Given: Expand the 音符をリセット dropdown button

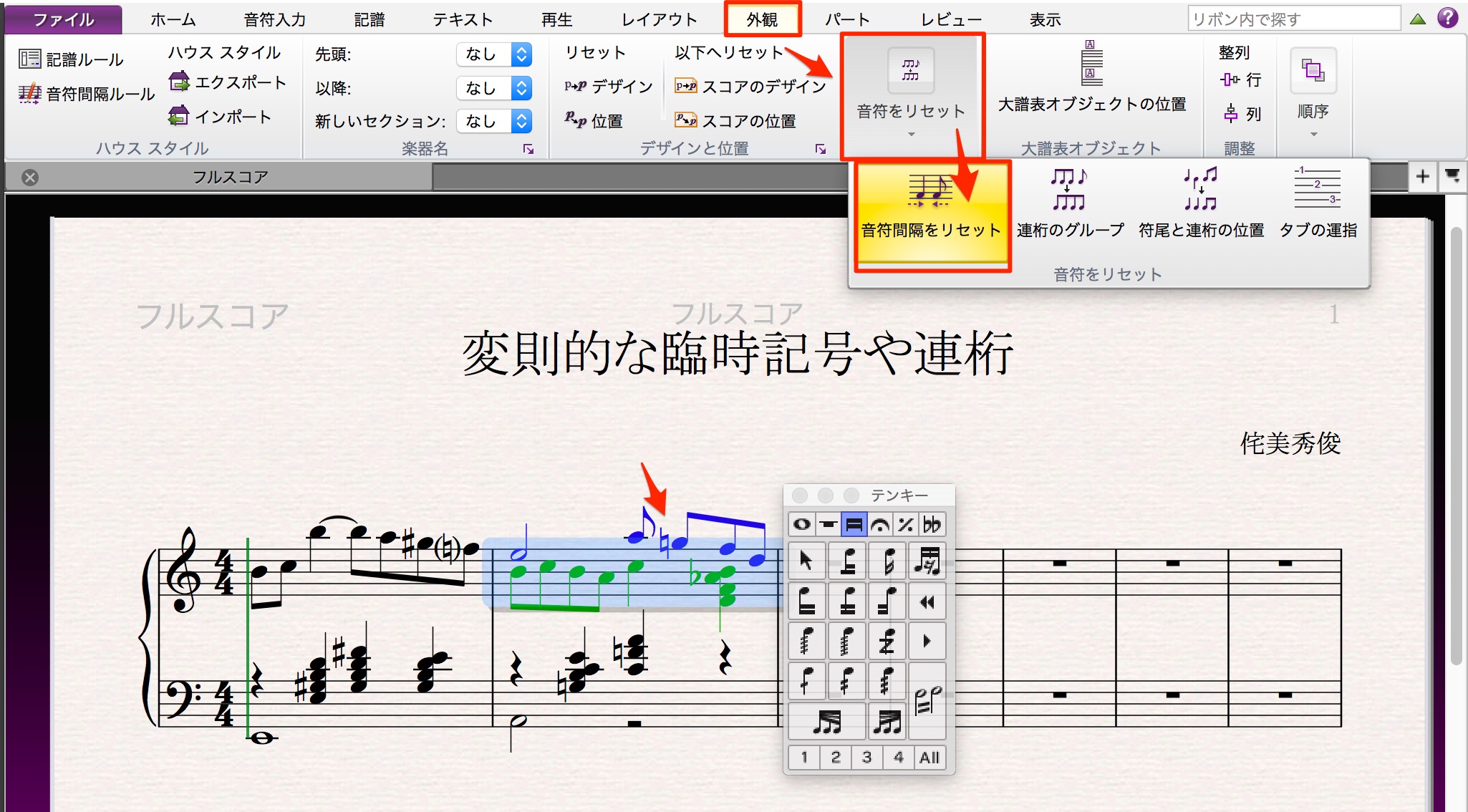Looking at the screenshot, I should point(911,93).
